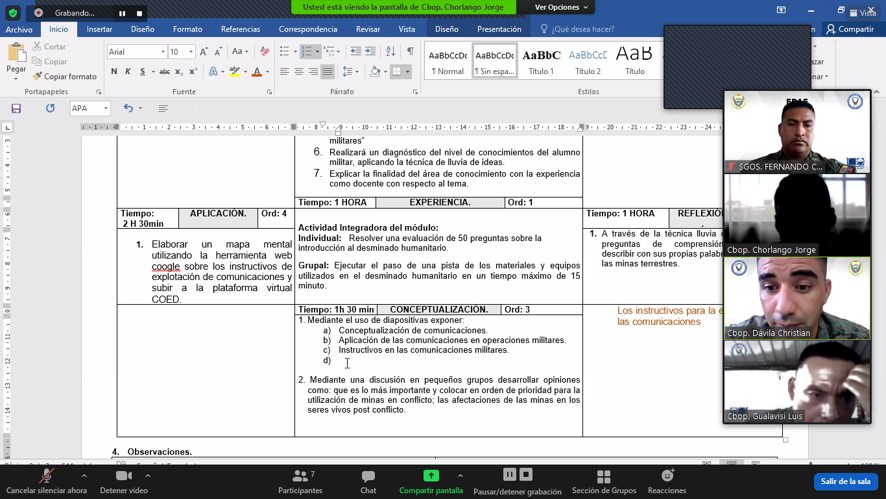
Task: Apply the paragraph shading color
Action: [375, 71]
